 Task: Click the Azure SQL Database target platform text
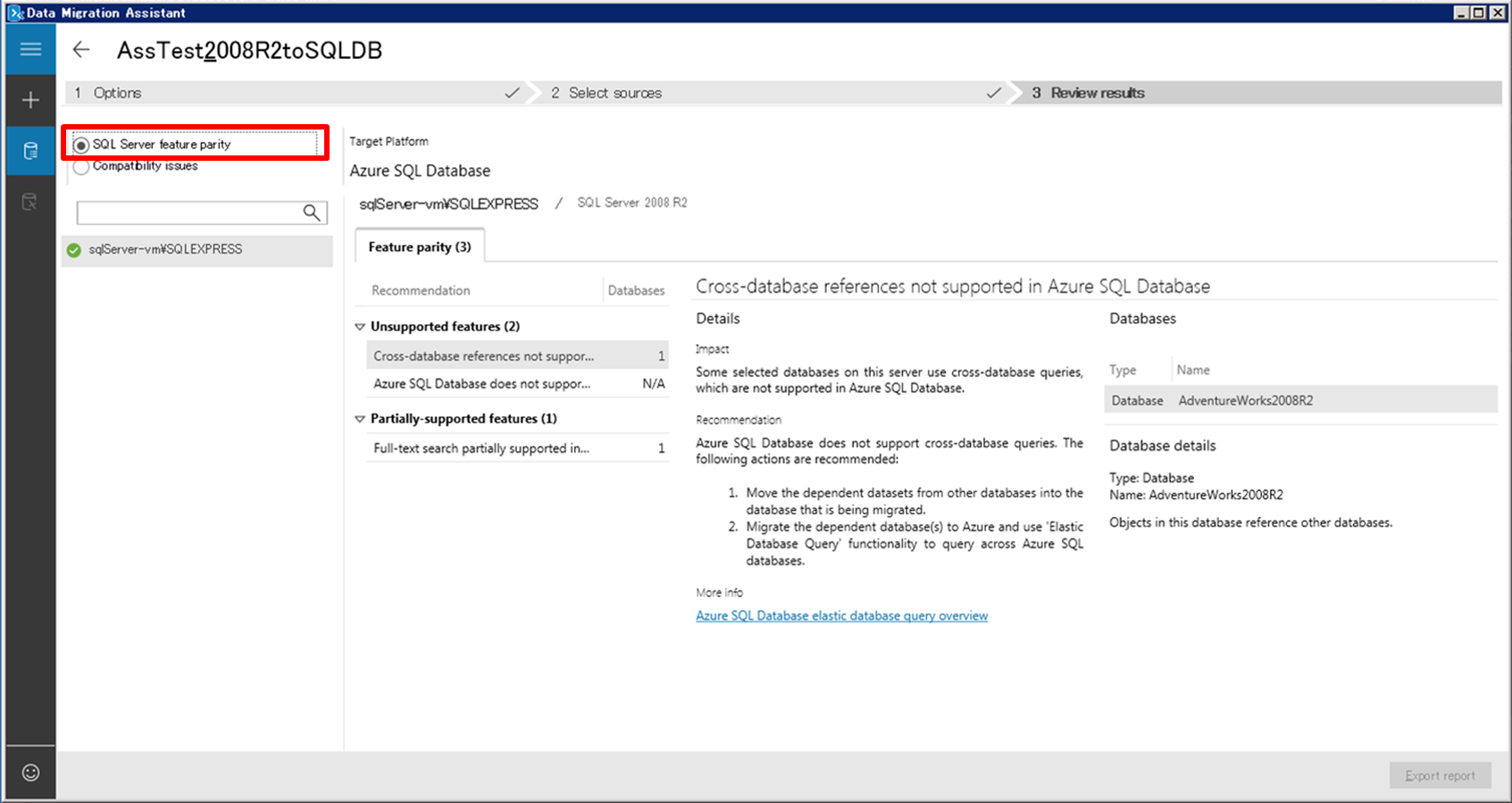tap(420, 171)
